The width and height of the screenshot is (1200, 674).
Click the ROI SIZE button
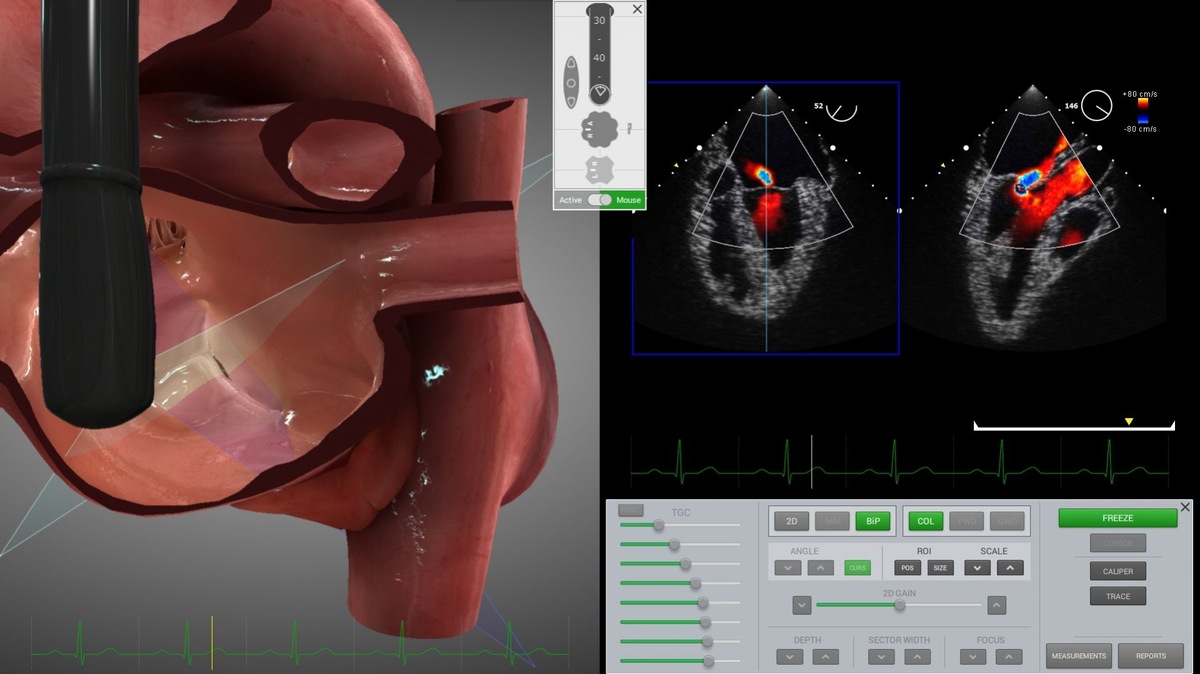pyautogui.click(x=940, y=567)
